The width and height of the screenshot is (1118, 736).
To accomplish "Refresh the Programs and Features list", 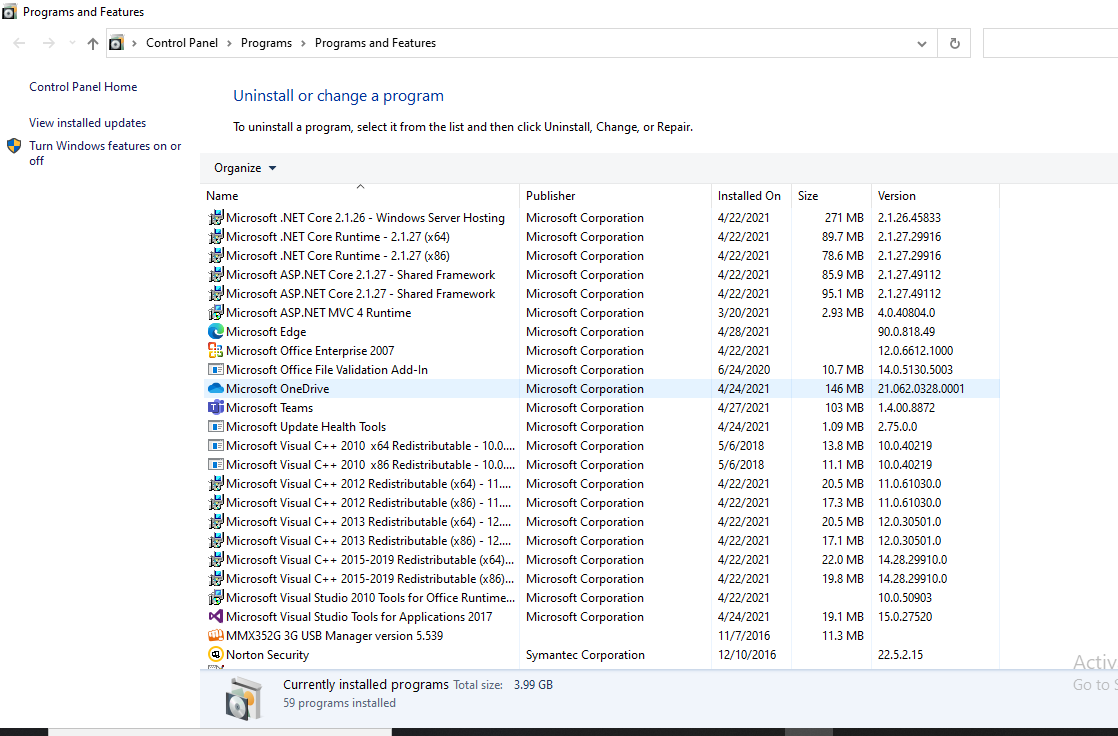I will (955, 44).
